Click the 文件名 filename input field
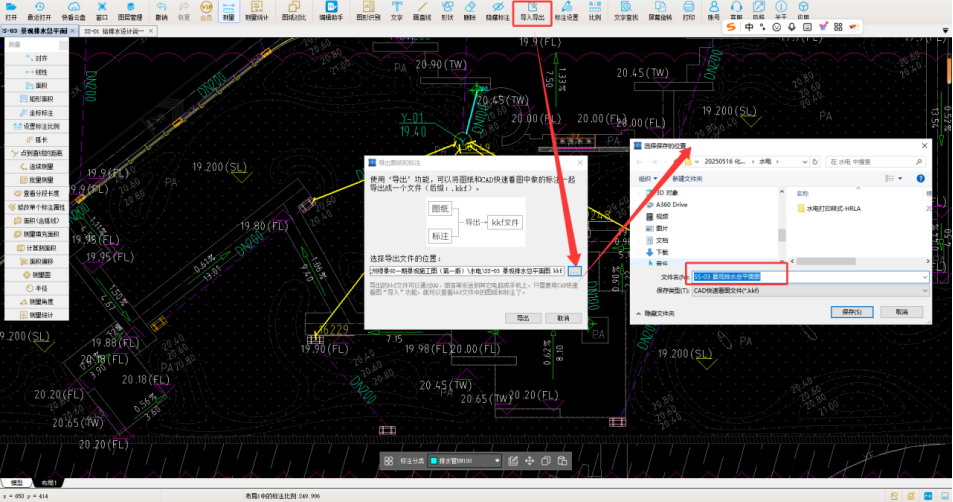 (x=810, y=276)
